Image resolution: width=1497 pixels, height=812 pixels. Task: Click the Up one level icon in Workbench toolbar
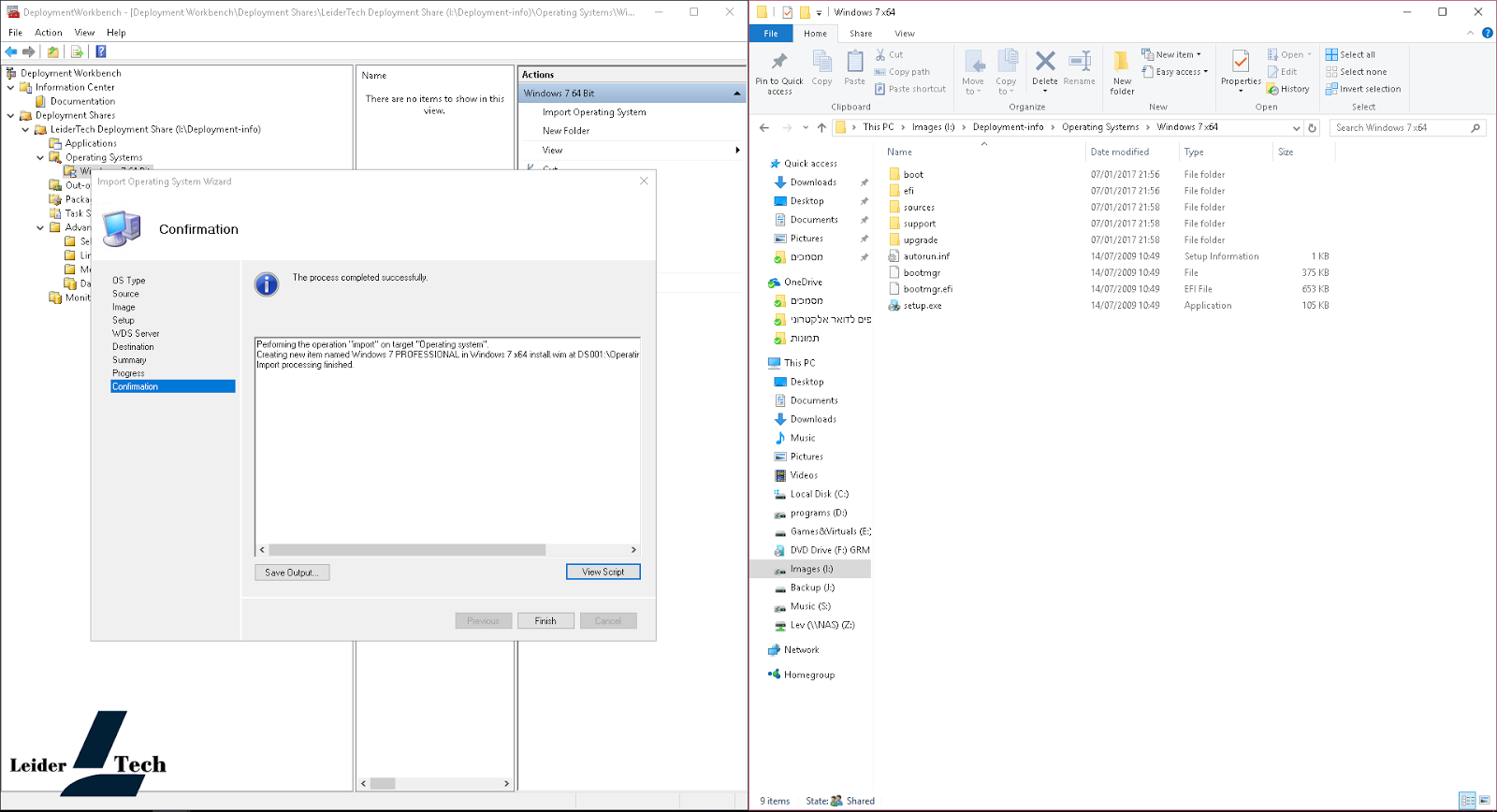[x=53, y=51]
